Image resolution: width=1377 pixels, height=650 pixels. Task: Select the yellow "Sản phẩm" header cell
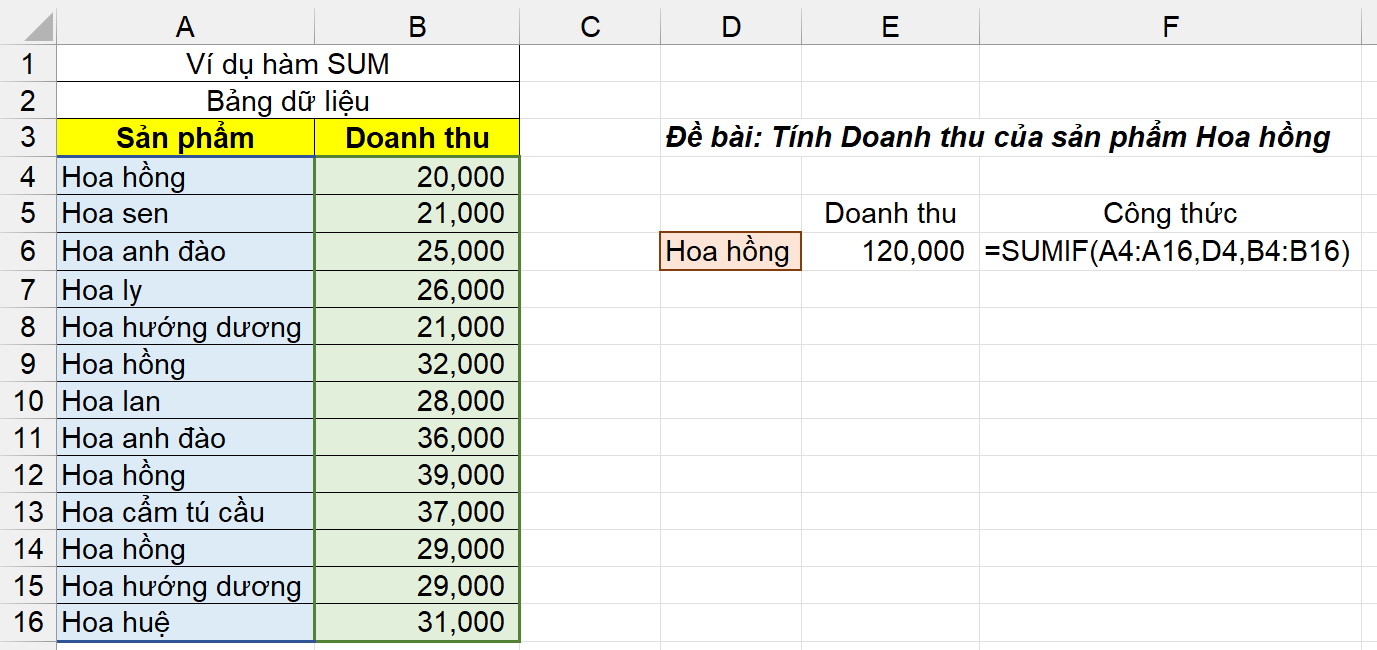coord(185,138)
